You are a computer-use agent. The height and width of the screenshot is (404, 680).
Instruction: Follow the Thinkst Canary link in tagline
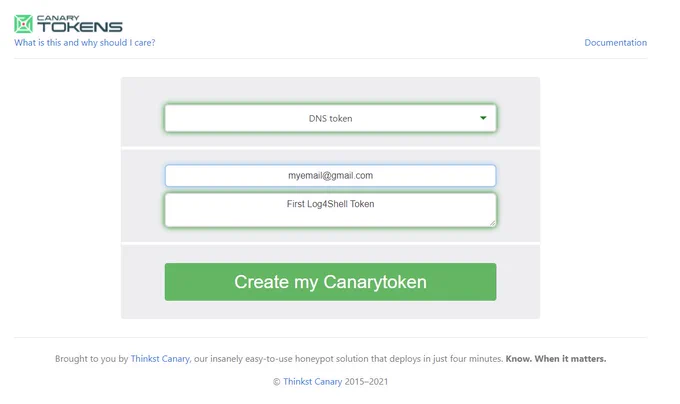[160, 359]
